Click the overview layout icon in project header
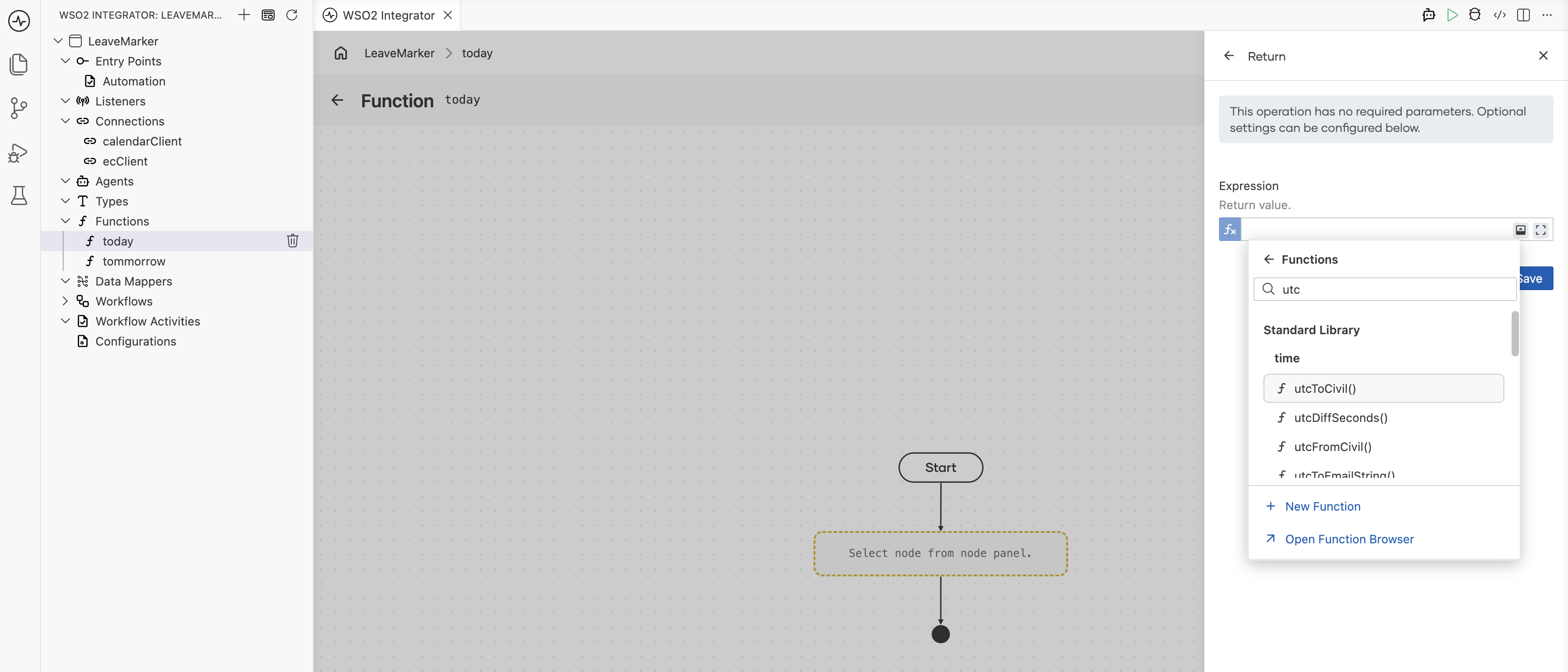 [268, 15]
